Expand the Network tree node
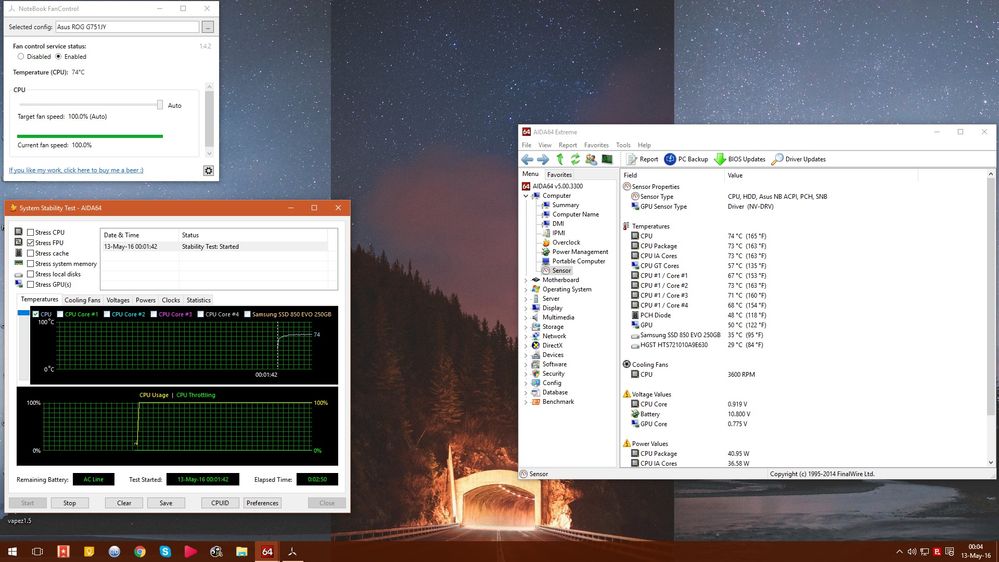Viewport: 999px width, 562px height. click(x=526, y=336)
